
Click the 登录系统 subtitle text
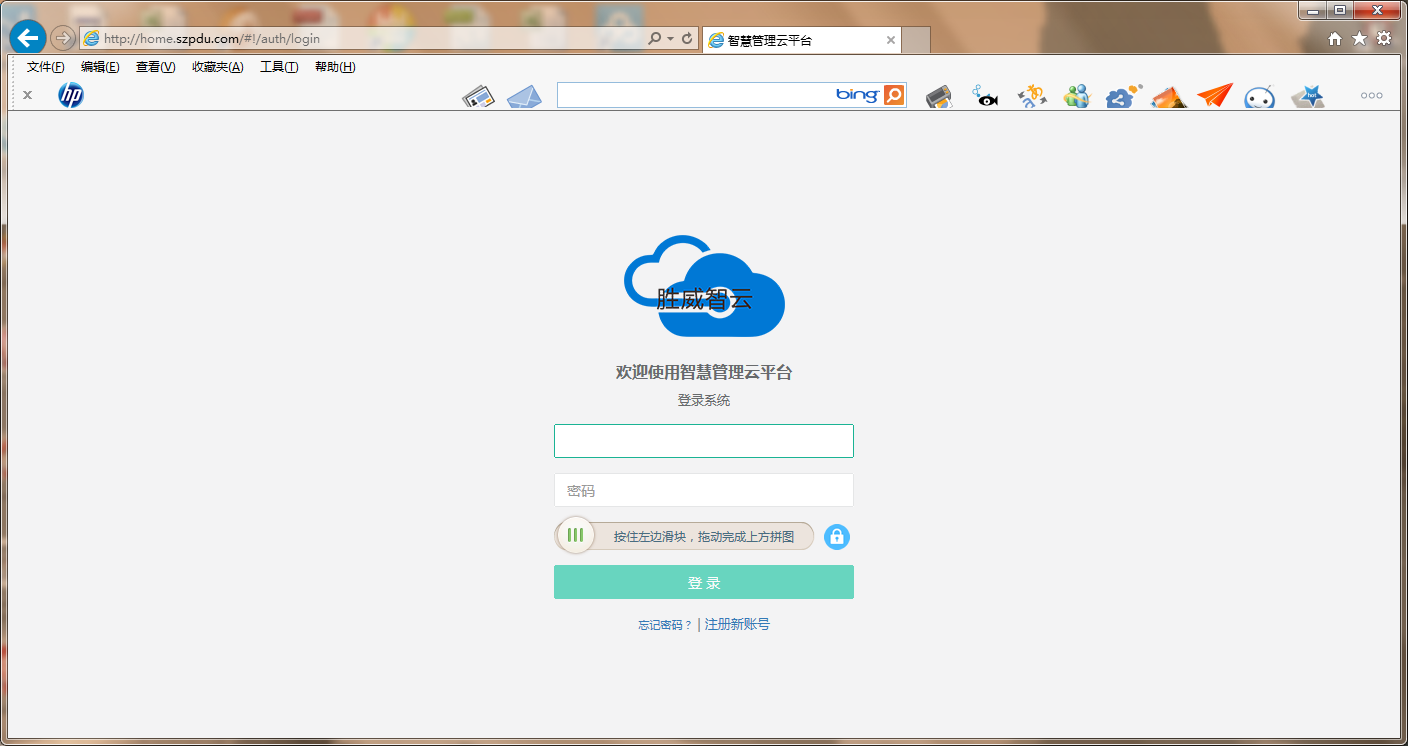[x=704, y=400]
